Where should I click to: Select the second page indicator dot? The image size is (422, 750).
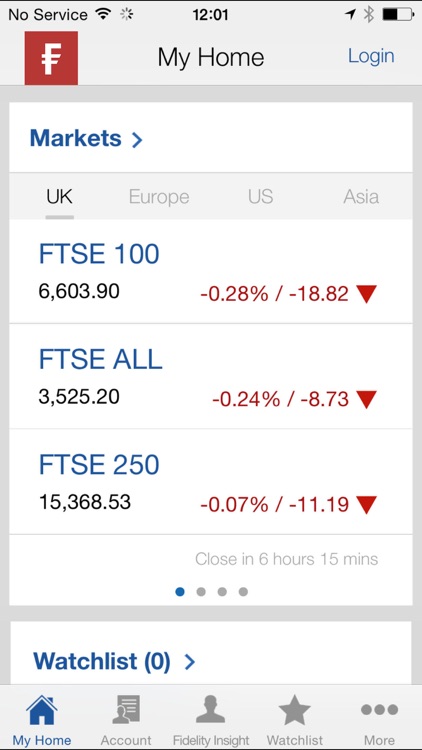pos(201,592)
